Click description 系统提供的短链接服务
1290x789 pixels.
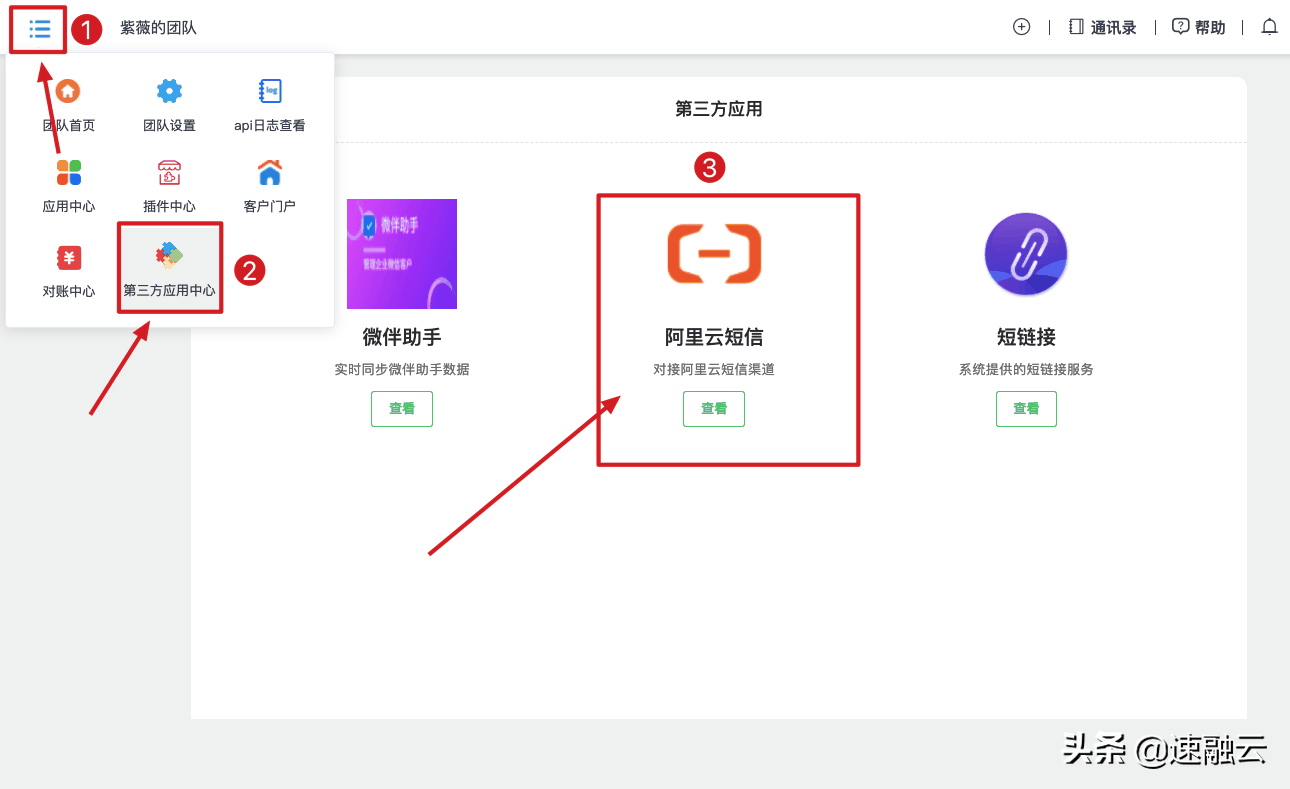(1026, 370)
